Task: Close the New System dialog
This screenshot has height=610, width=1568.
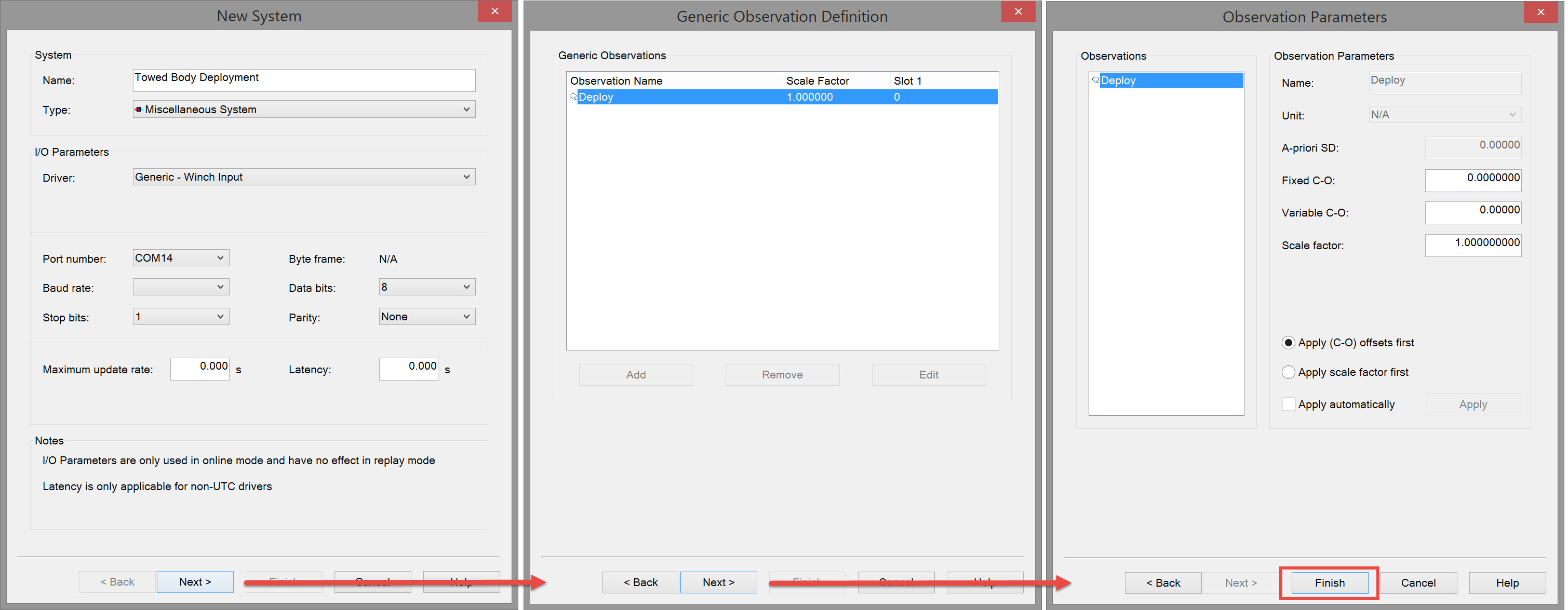Action: point(494,11)
